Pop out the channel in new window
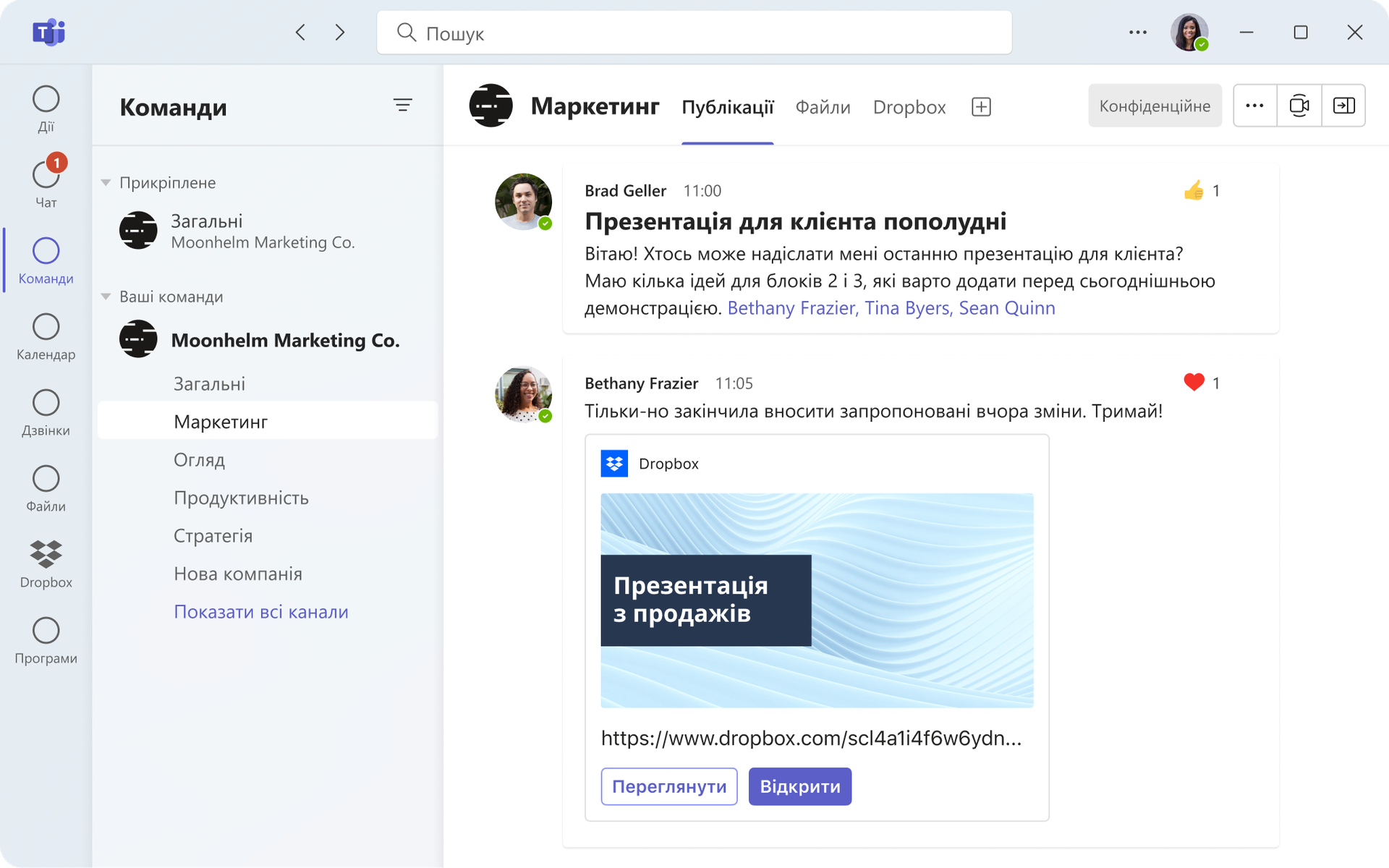 point(1345,105)
